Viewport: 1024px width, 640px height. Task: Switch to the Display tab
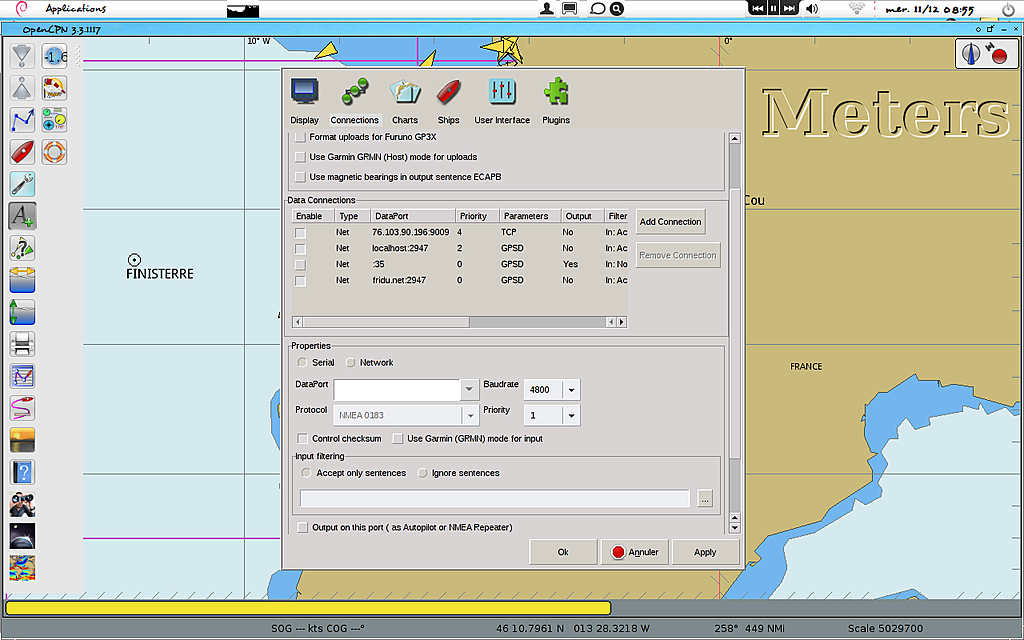click(304, 101)
